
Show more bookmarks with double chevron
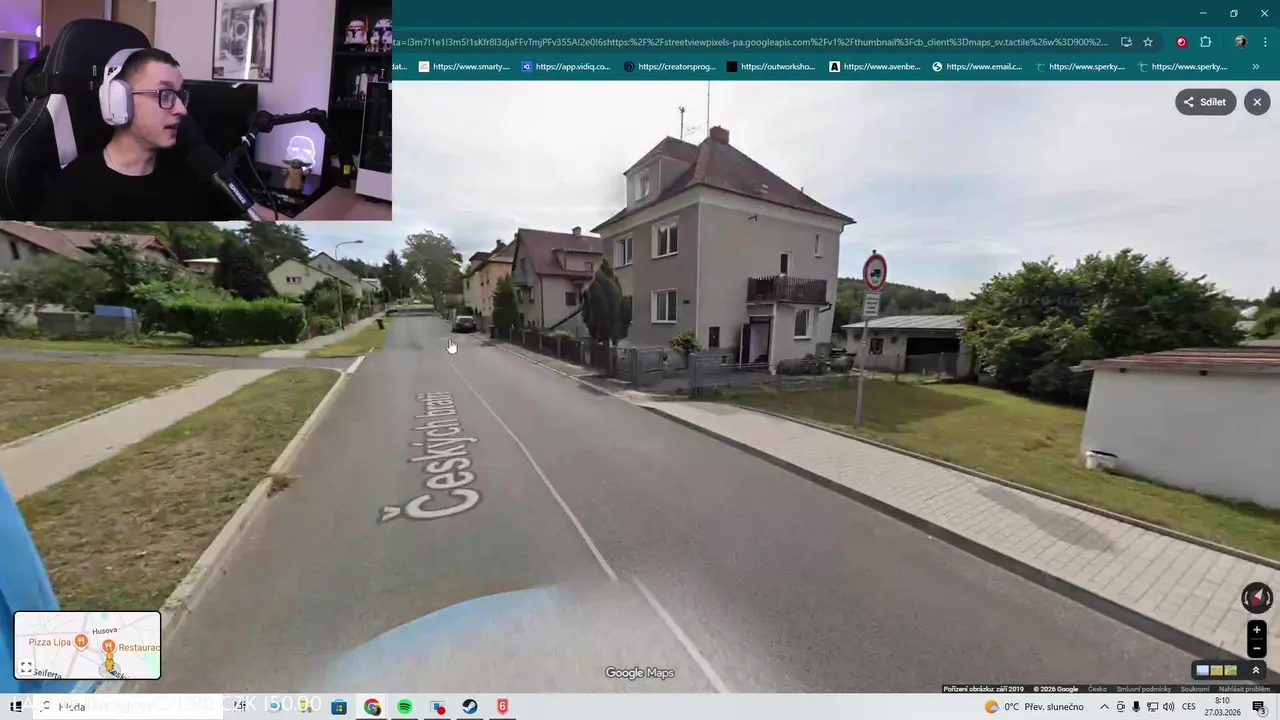1255,67
